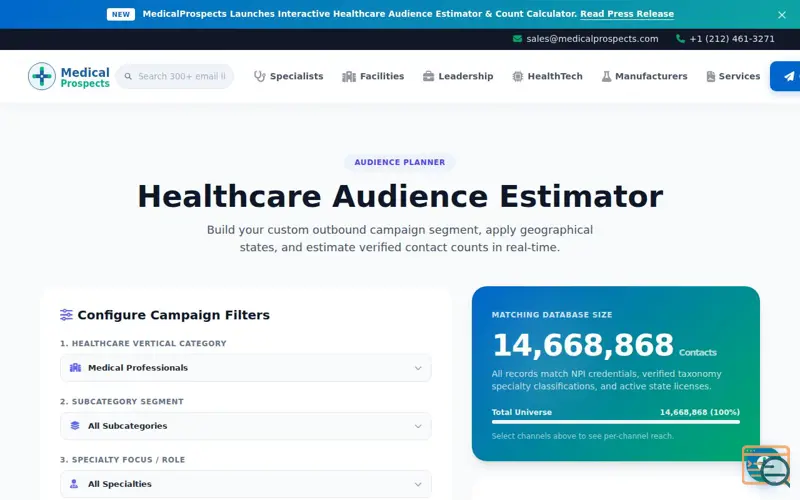The height and width of the screenshot is (500, 800).
Task: Click the search magnifier icon
Action: point(128,77)
